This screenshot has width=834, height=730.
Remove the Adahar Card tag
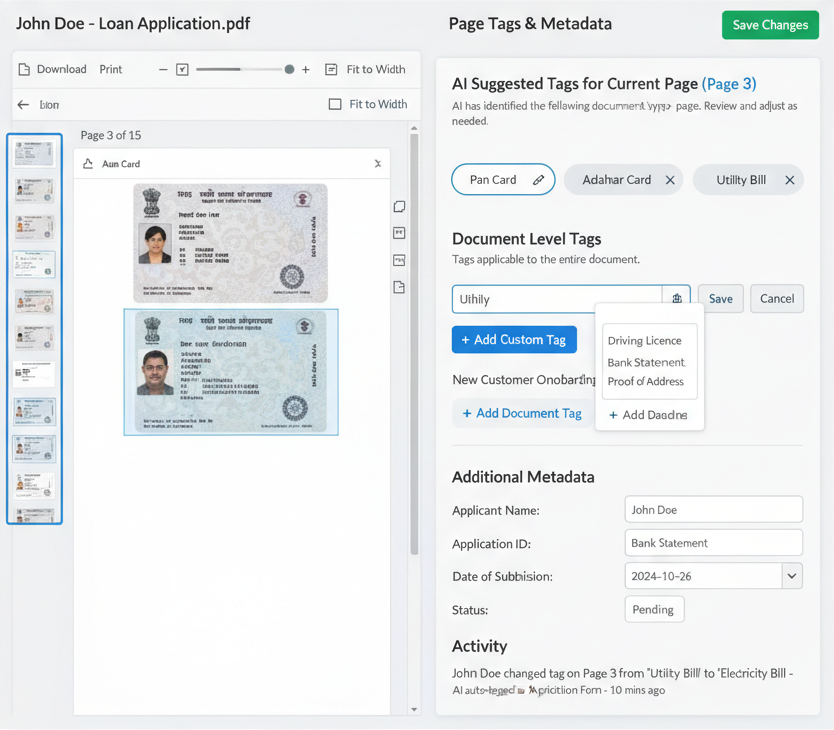(670, 180)
